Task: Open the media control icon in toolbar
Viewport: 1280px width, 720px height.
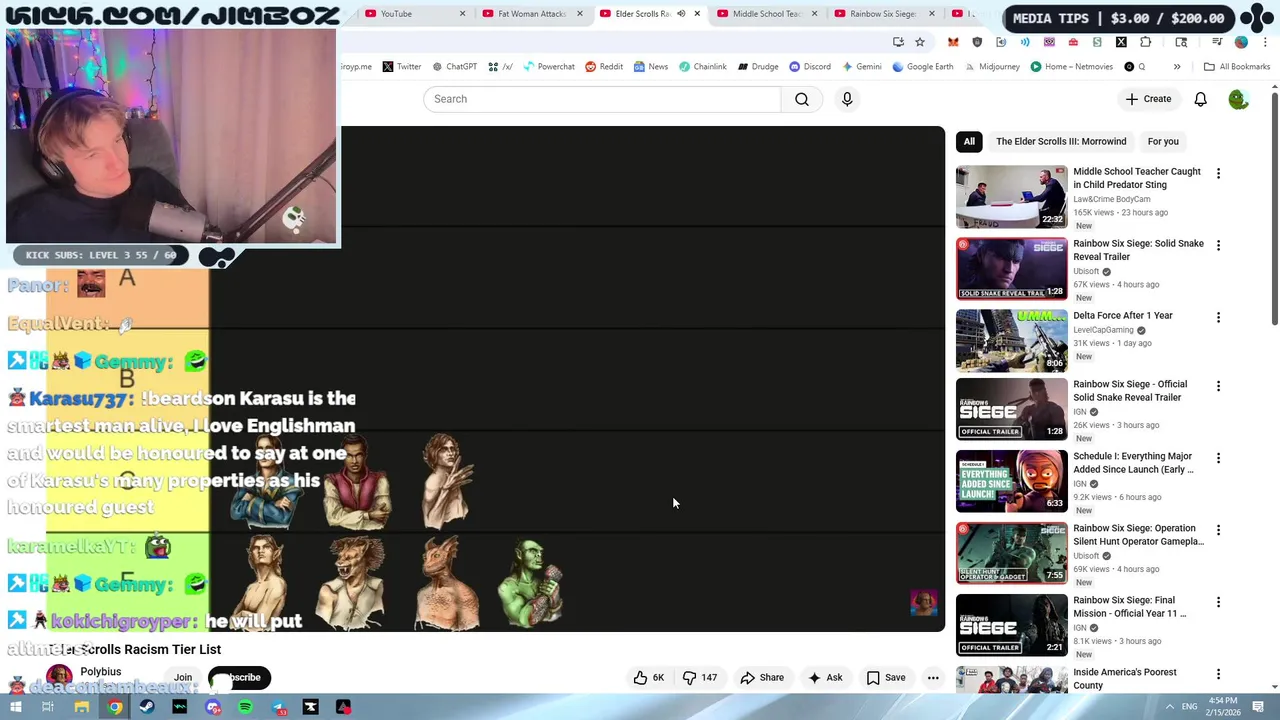Action: [x=1217, y=42]
